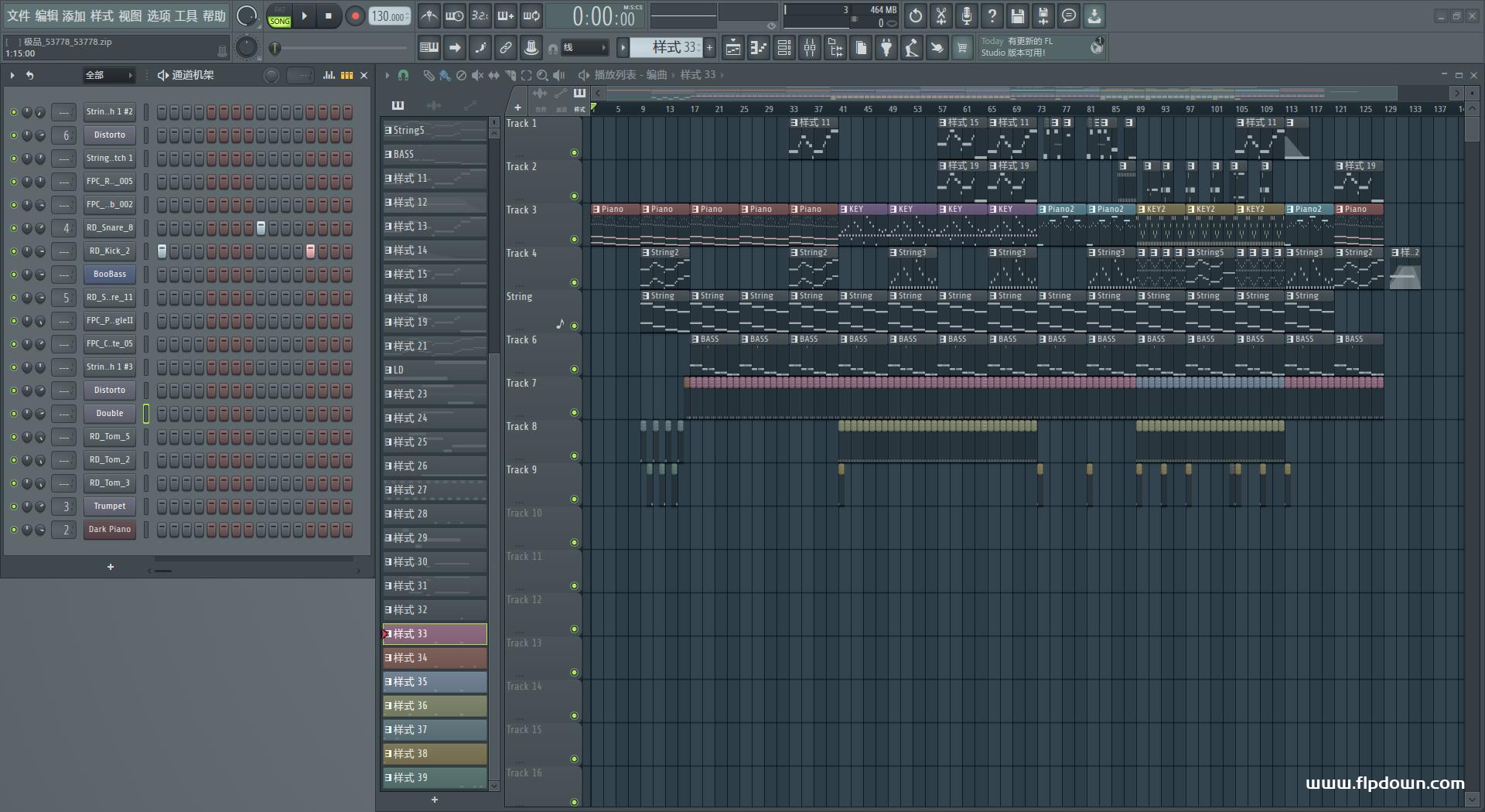Viewport: 1485px width, 812px height.
Task: Click the render/export audio icon
Action: [1043, 15]
